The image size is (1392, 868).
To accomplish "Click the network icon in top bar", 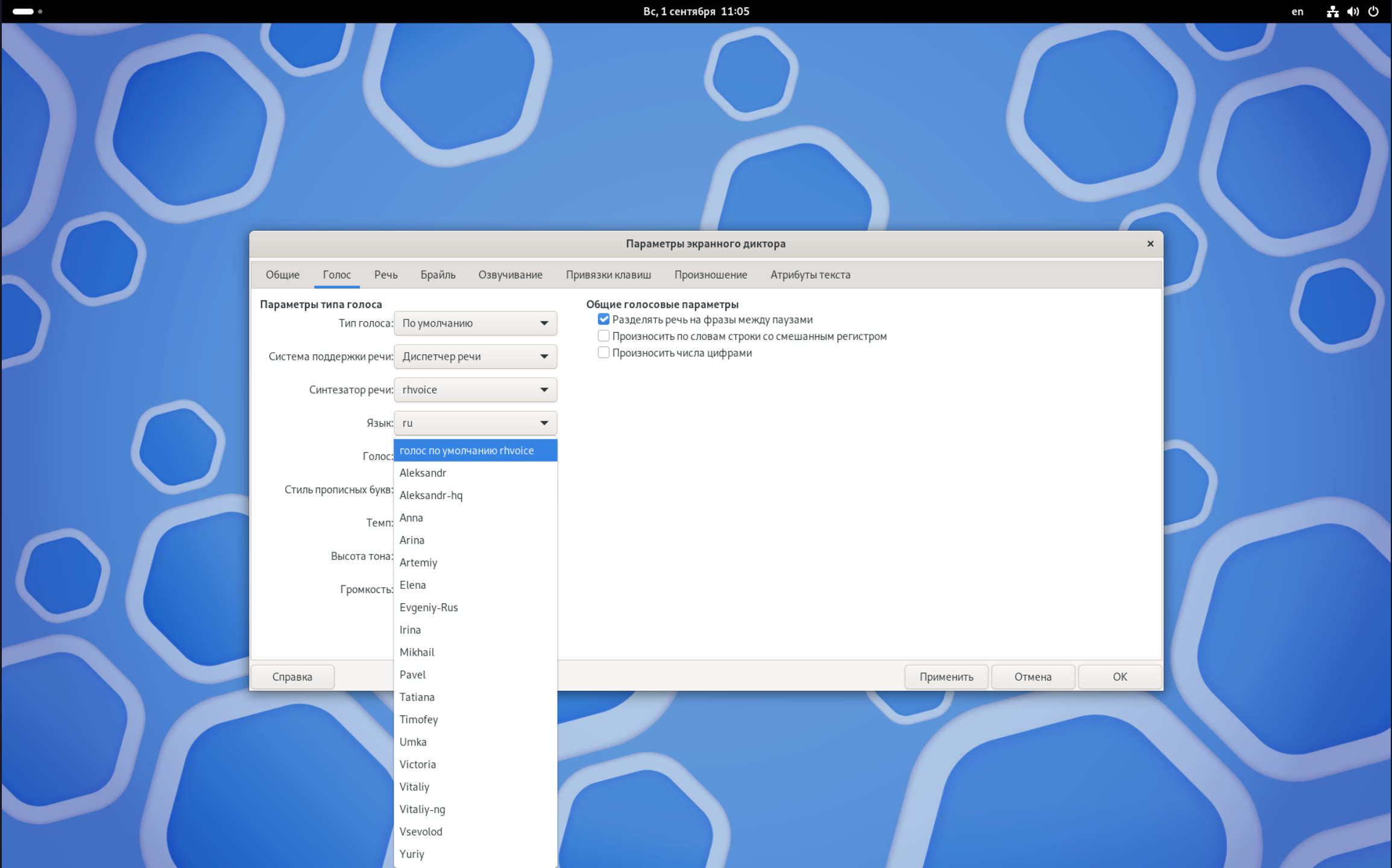I will tap(1332, 11).
